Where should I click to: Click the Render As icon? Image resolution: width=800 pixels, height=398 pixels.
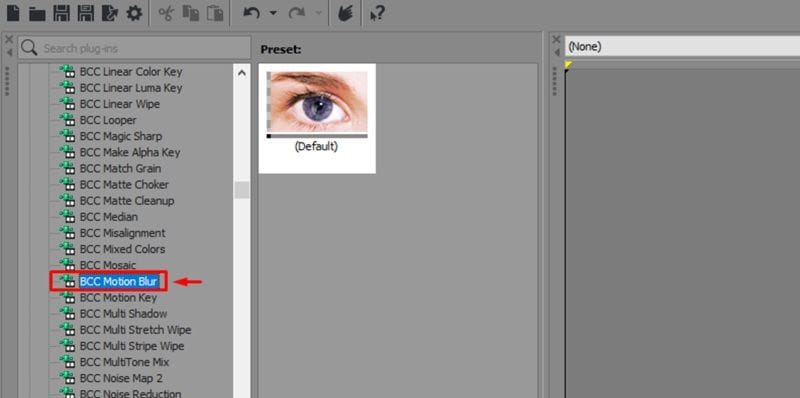(x=110, y=13)
